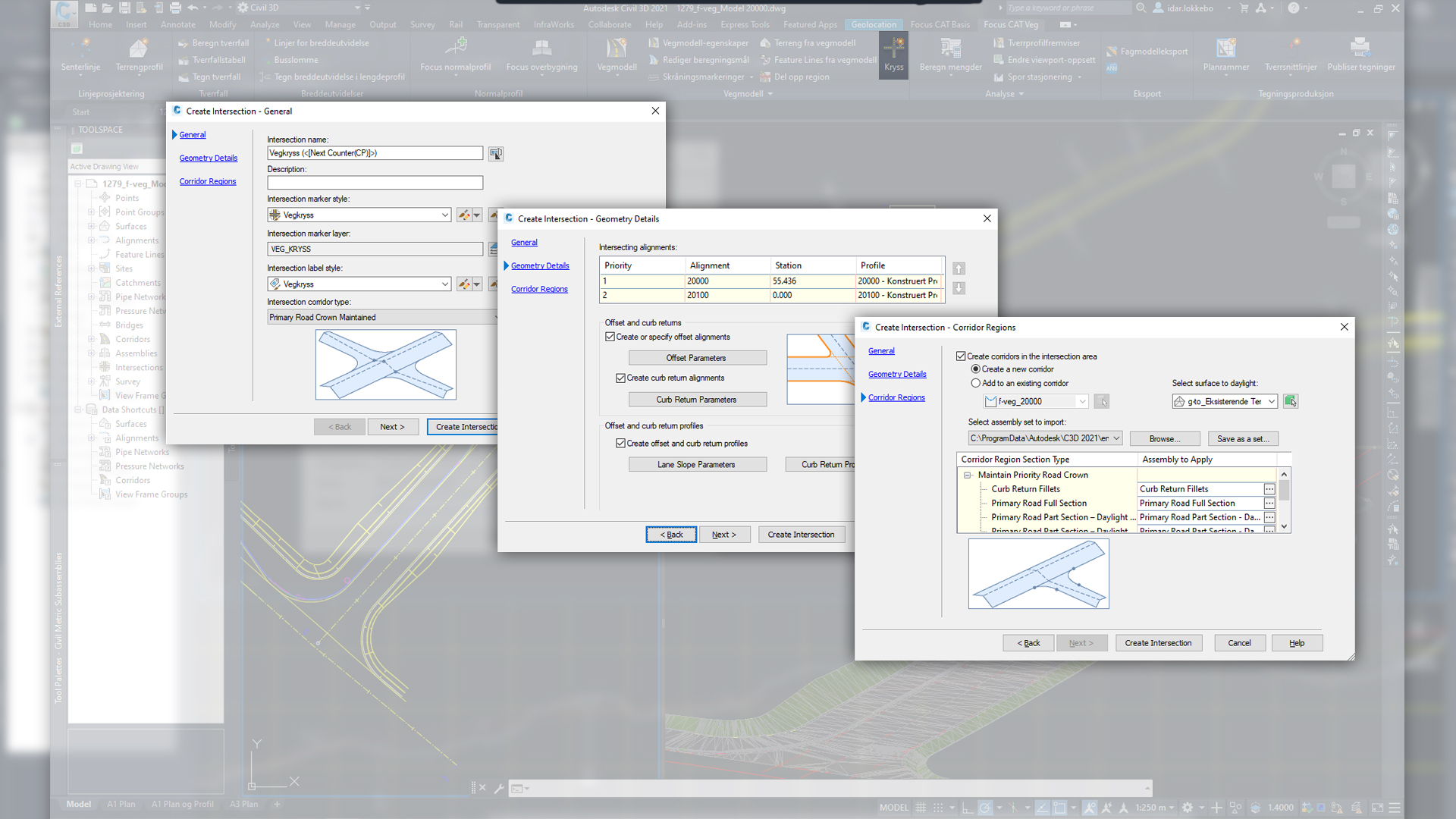Viewport: 1456px width, 819px height.
Task: Open Beregn mengder tool
Action: pos(950,55)
